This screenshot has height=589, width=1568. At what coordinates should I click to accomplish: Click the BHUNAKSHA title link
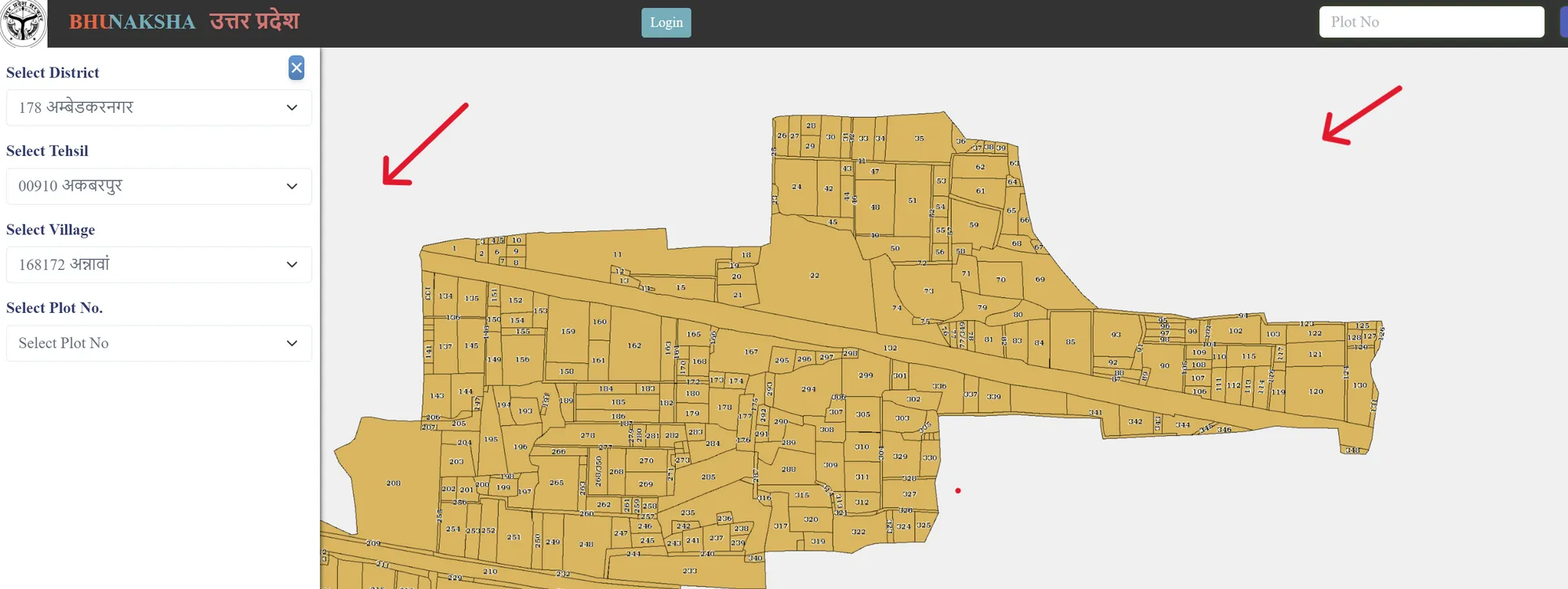pyautogui.click(x=132, y=22)
